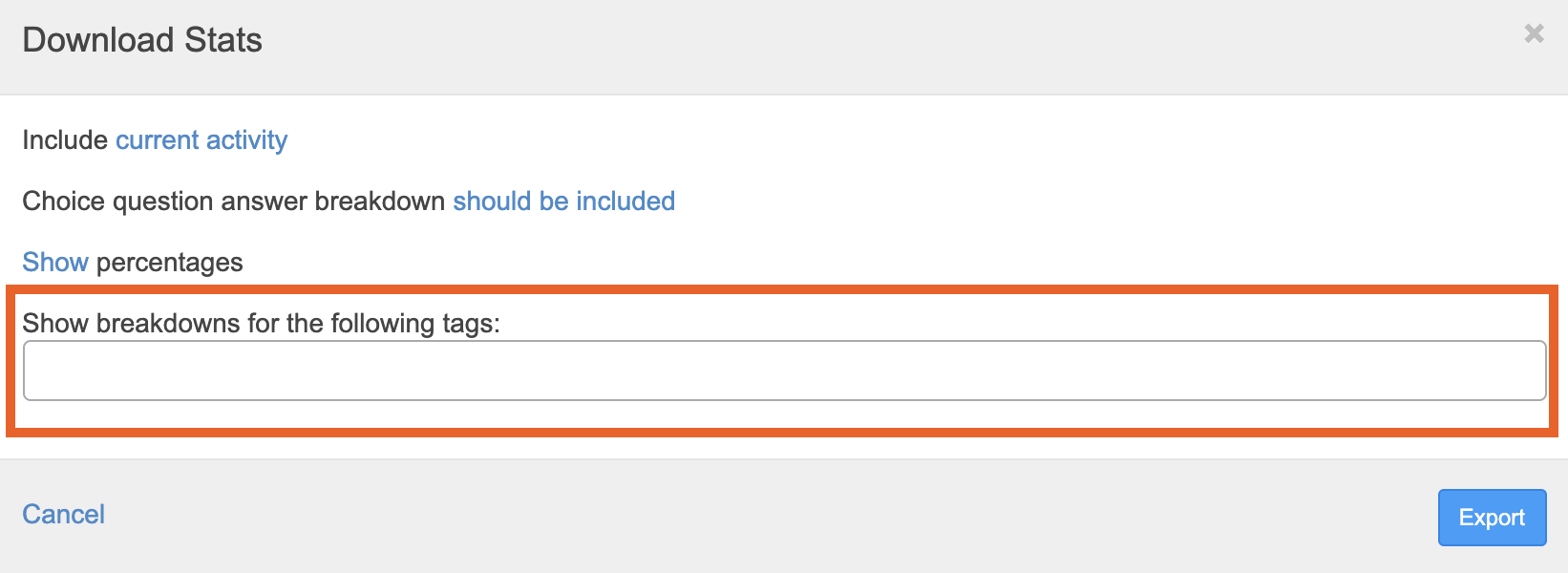Focus the tags breakdown input field
The image size is (1568, 573).
point(784,371)
